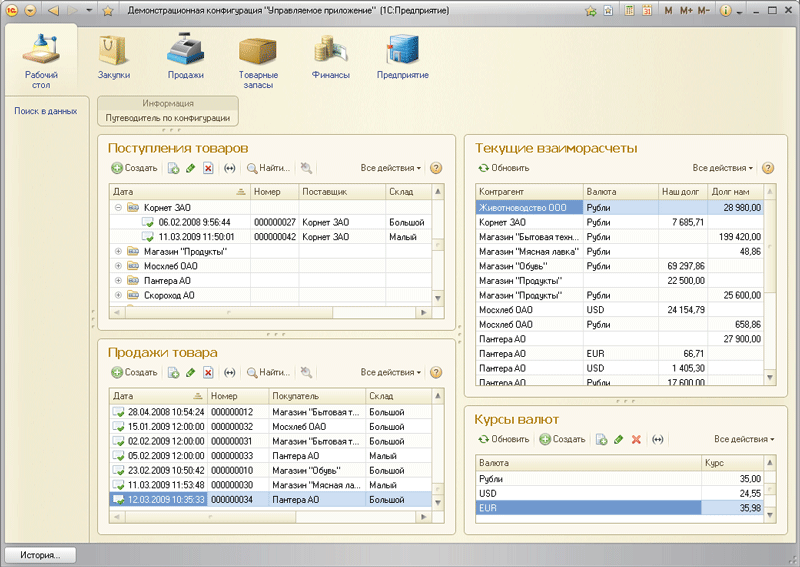
Task: Click the История button
Action: click(40, 554)
